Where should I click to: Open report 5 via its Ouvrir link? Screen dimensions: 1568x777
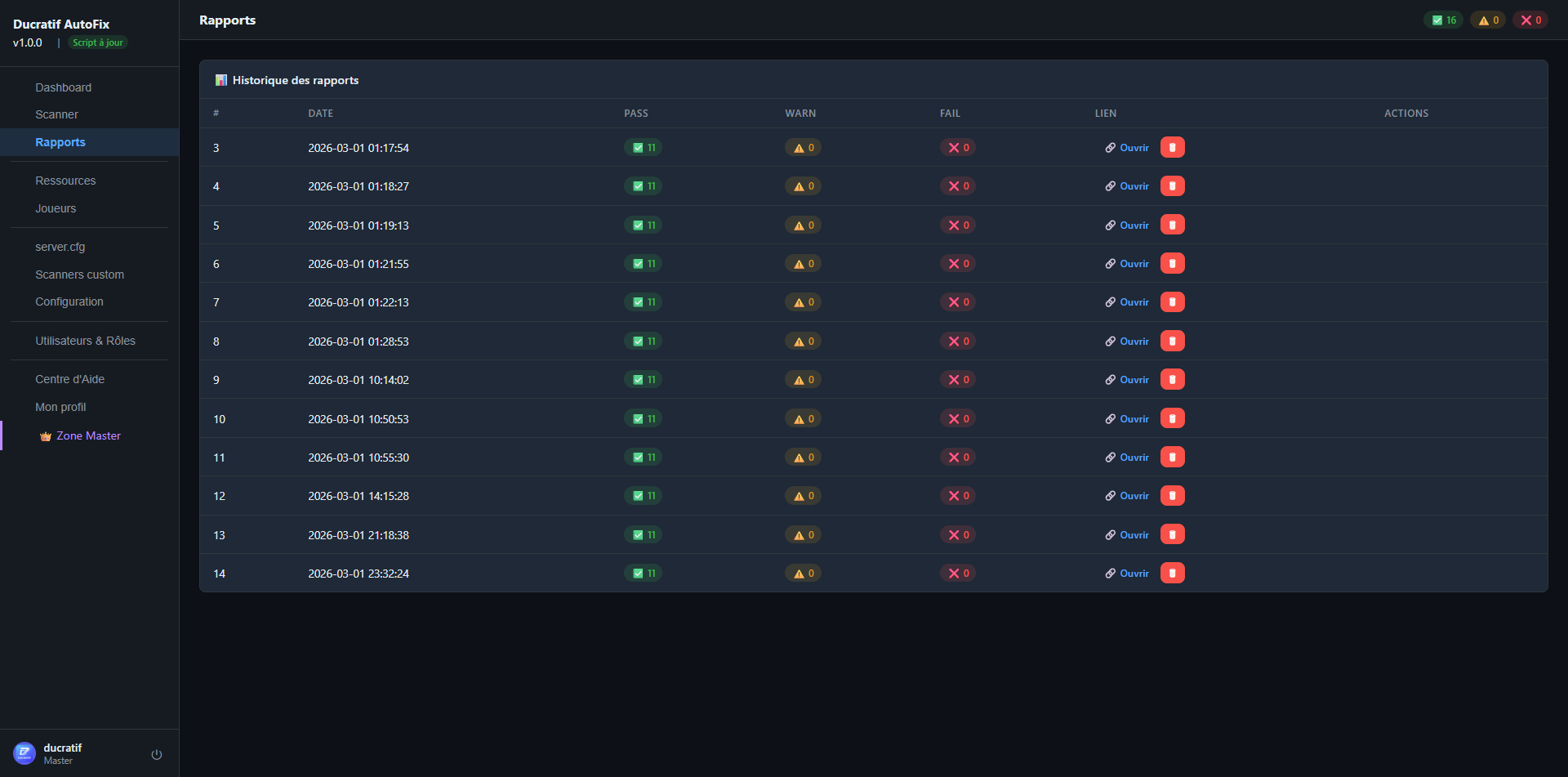(x=1134, y=226)
